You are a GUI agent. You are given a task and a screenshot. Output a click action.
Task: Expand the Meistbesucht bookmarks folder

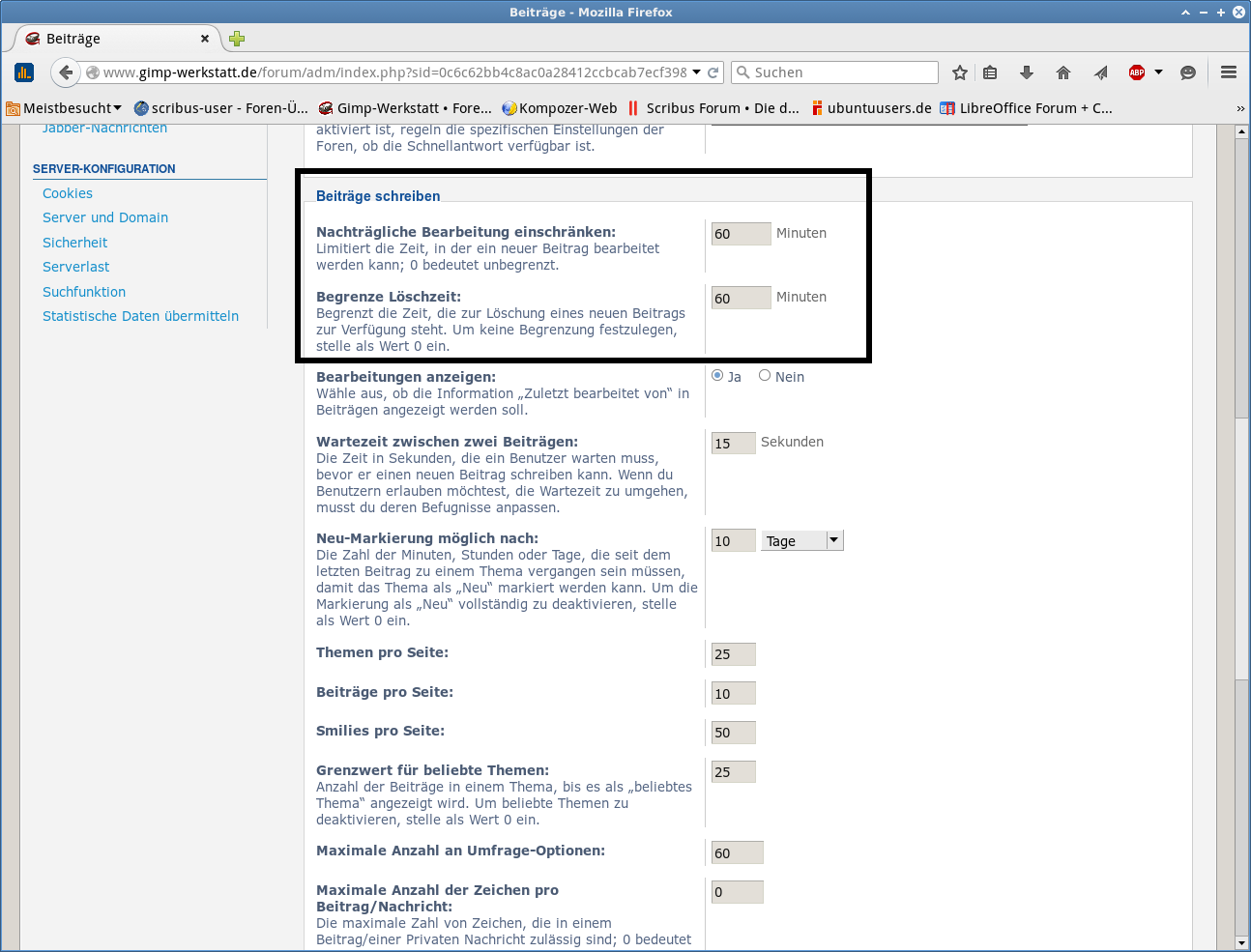64,108
